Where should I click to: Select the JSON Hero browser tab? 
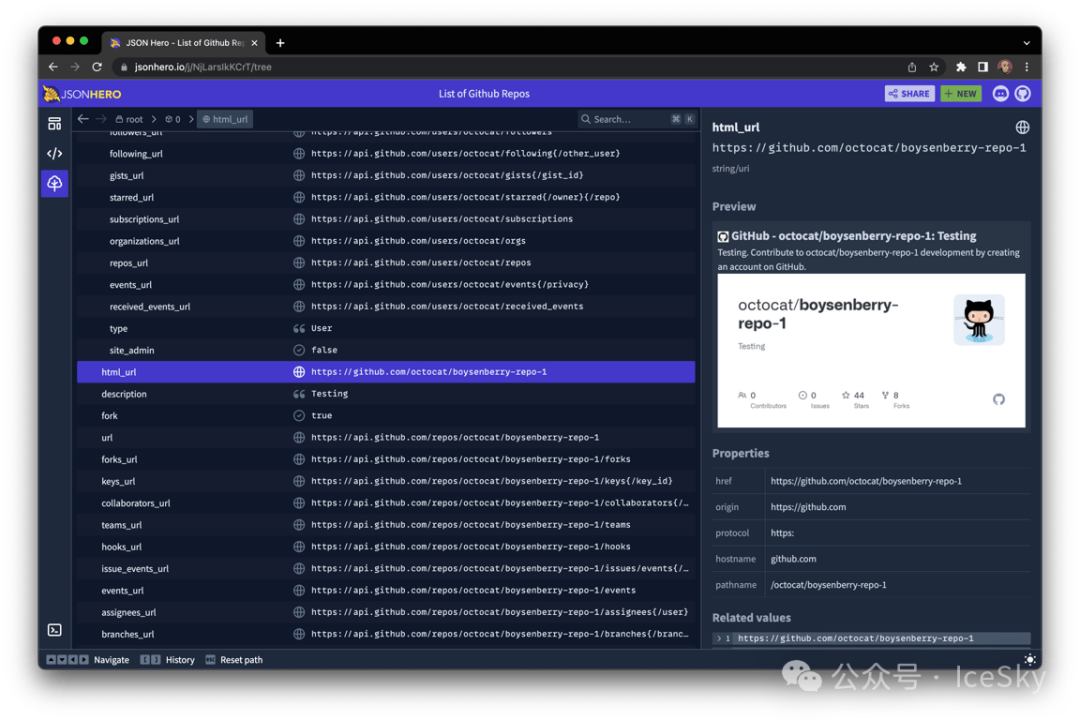coord(180,43)
